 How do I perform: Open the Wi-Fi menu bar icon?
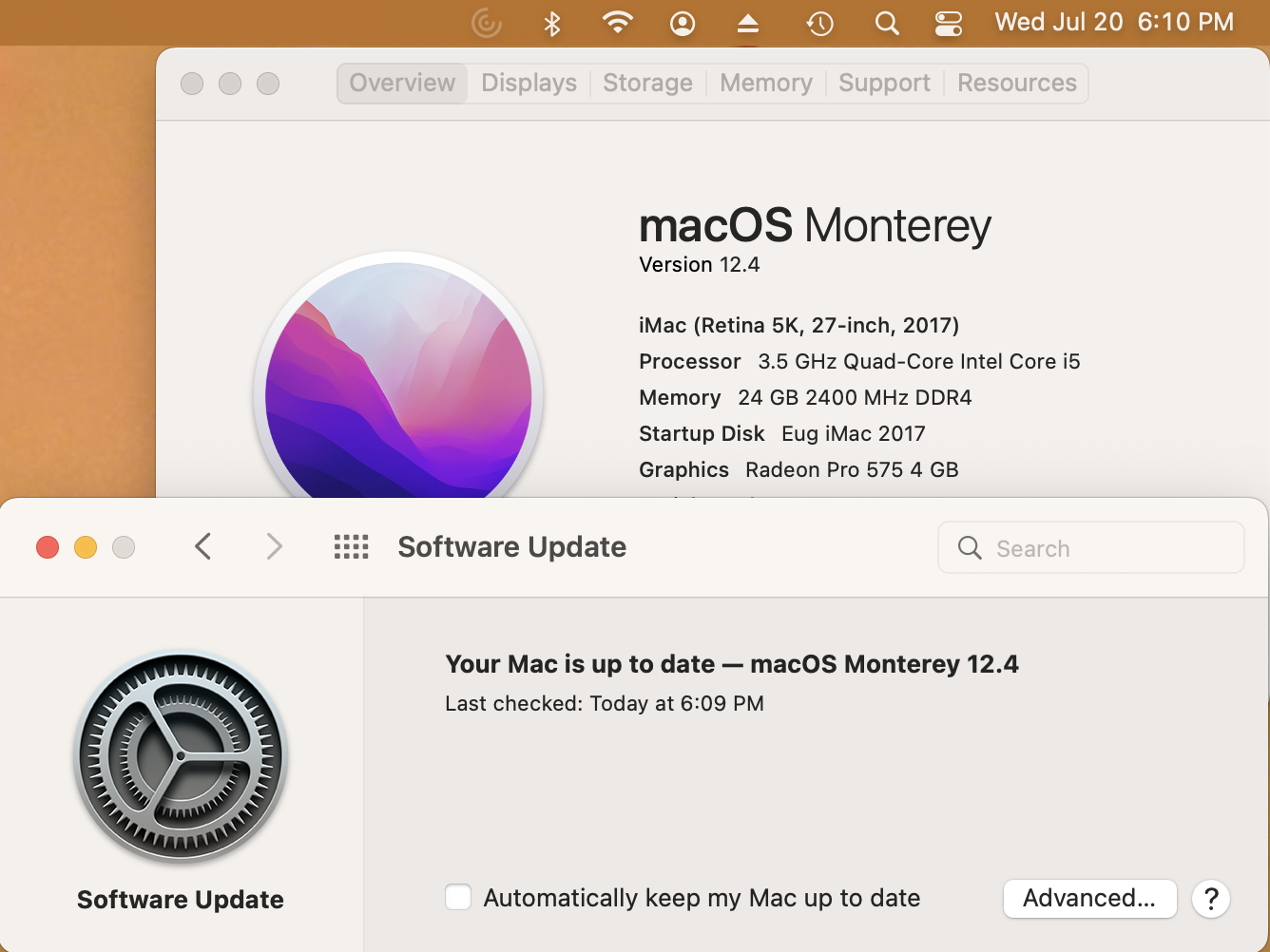618,22
